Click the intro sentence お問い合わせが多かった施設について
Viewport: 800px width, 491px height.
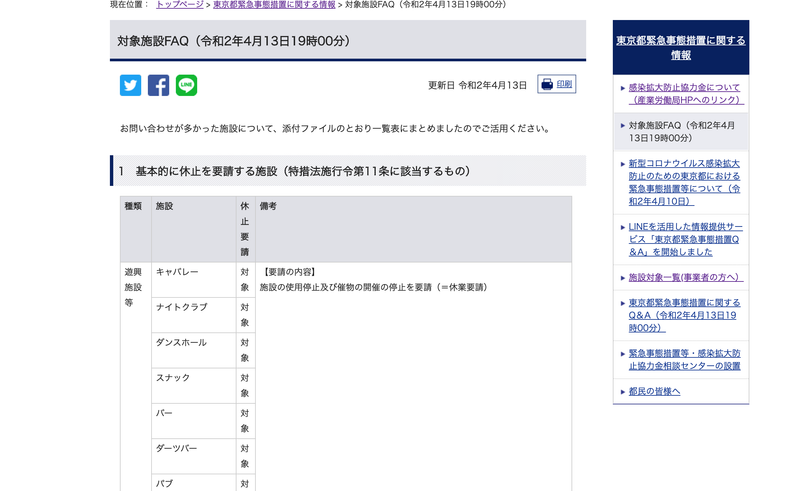(336, 129)
